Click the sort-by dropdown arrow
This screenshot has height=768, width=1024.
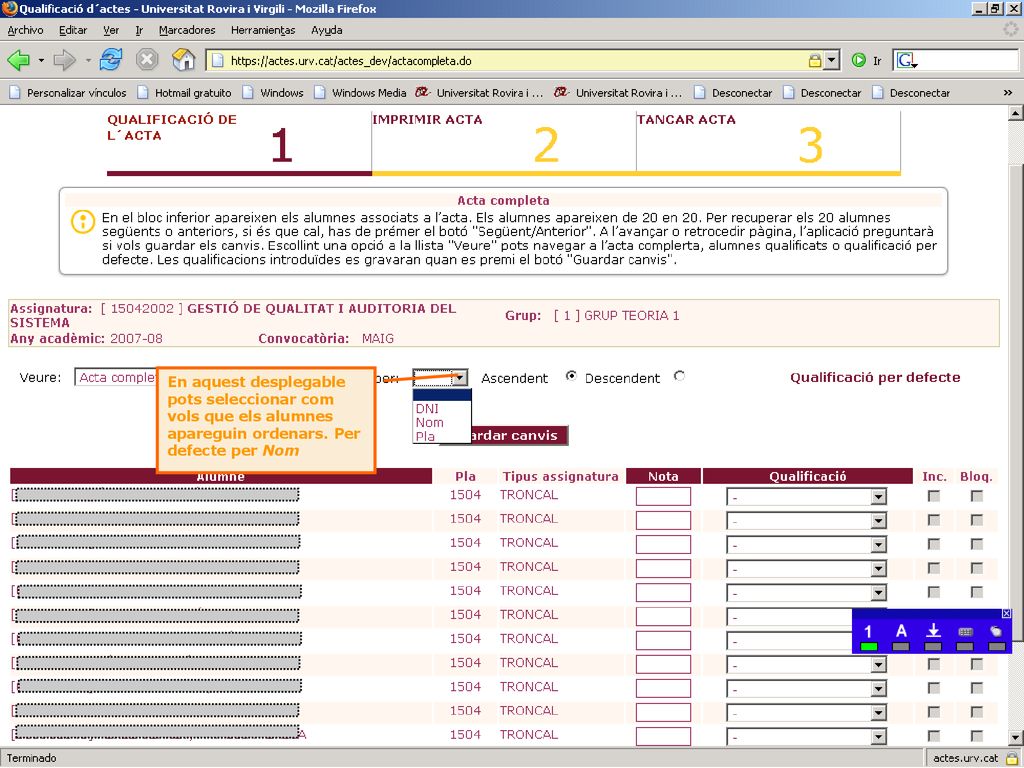(x=460, y=377)
